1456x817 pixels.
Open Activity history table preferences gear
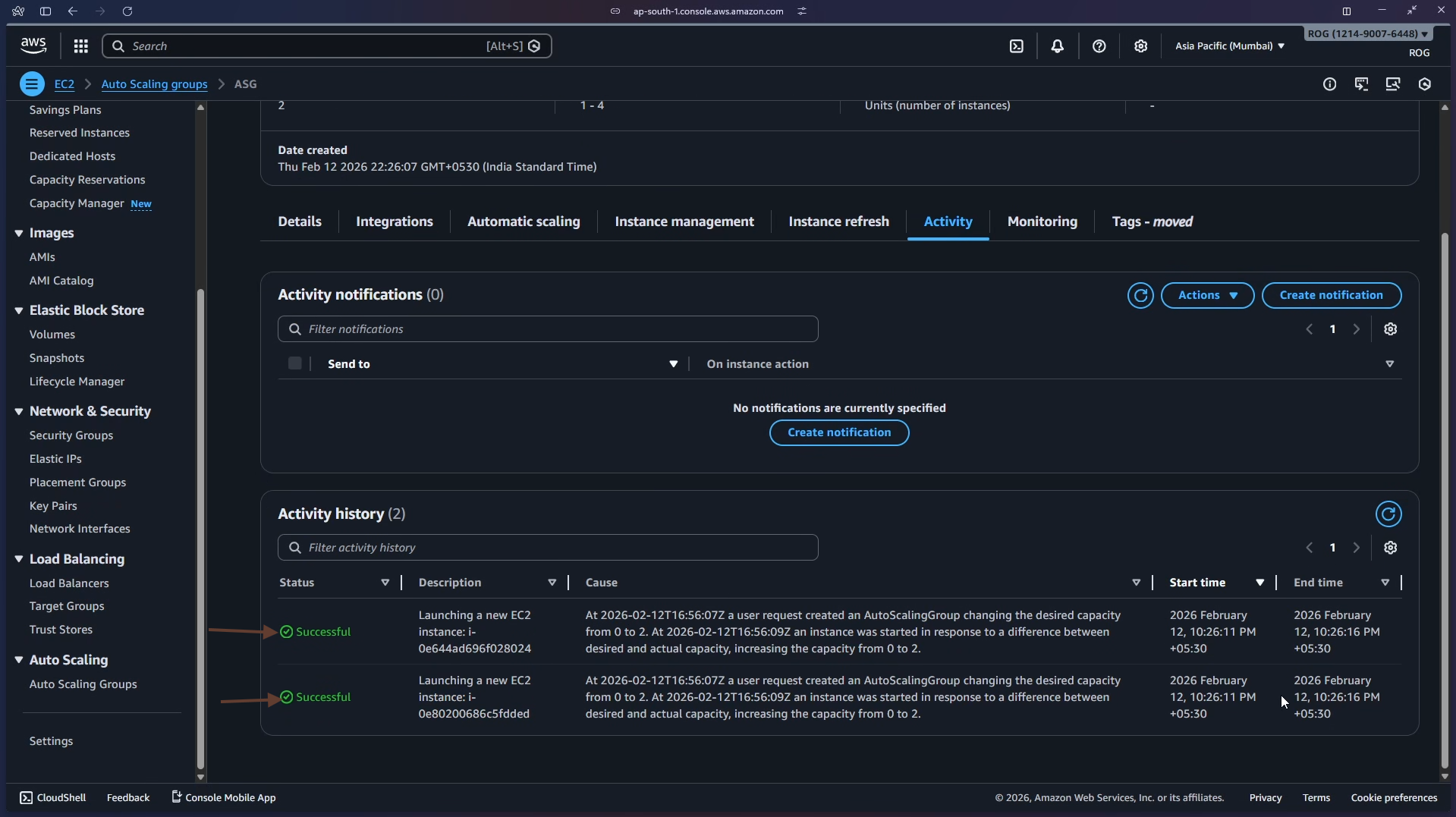click(1391, 547)
